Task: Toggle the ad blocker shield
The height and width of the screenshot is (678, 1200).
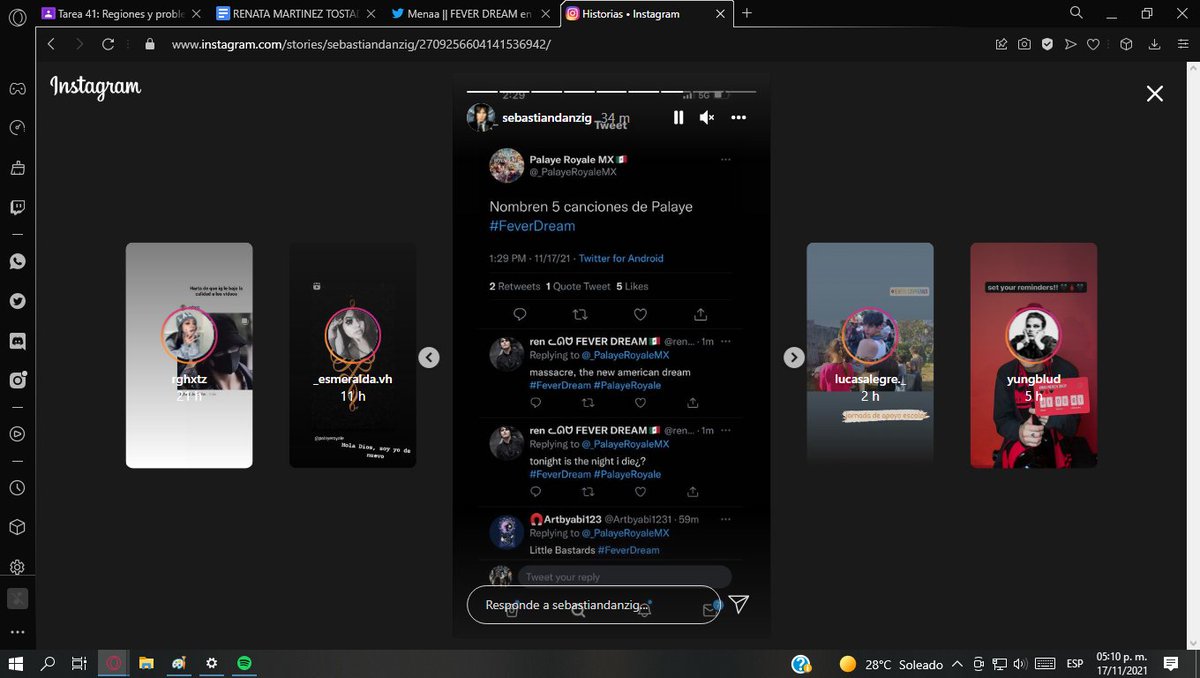Action: [1047, 44]
